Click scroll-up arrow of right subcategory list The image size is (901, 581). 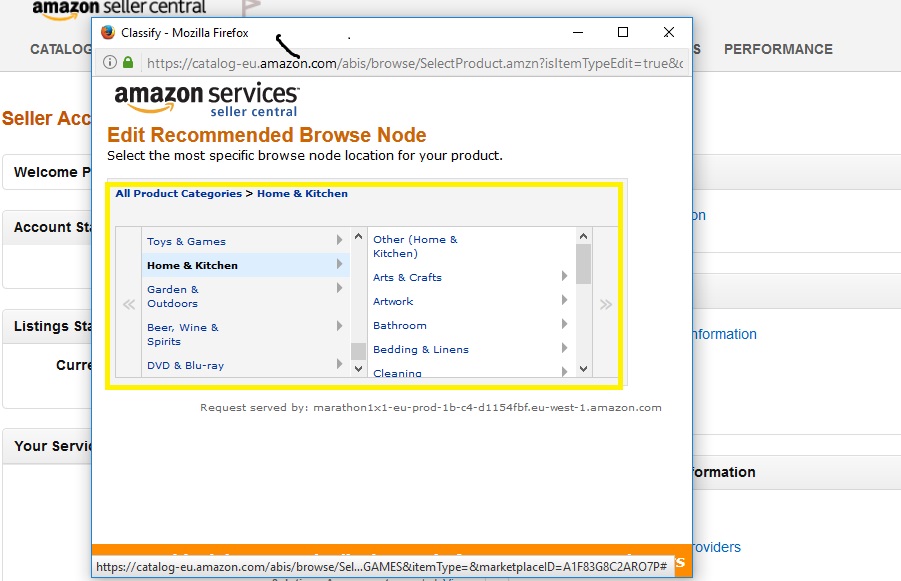[583, 236]
